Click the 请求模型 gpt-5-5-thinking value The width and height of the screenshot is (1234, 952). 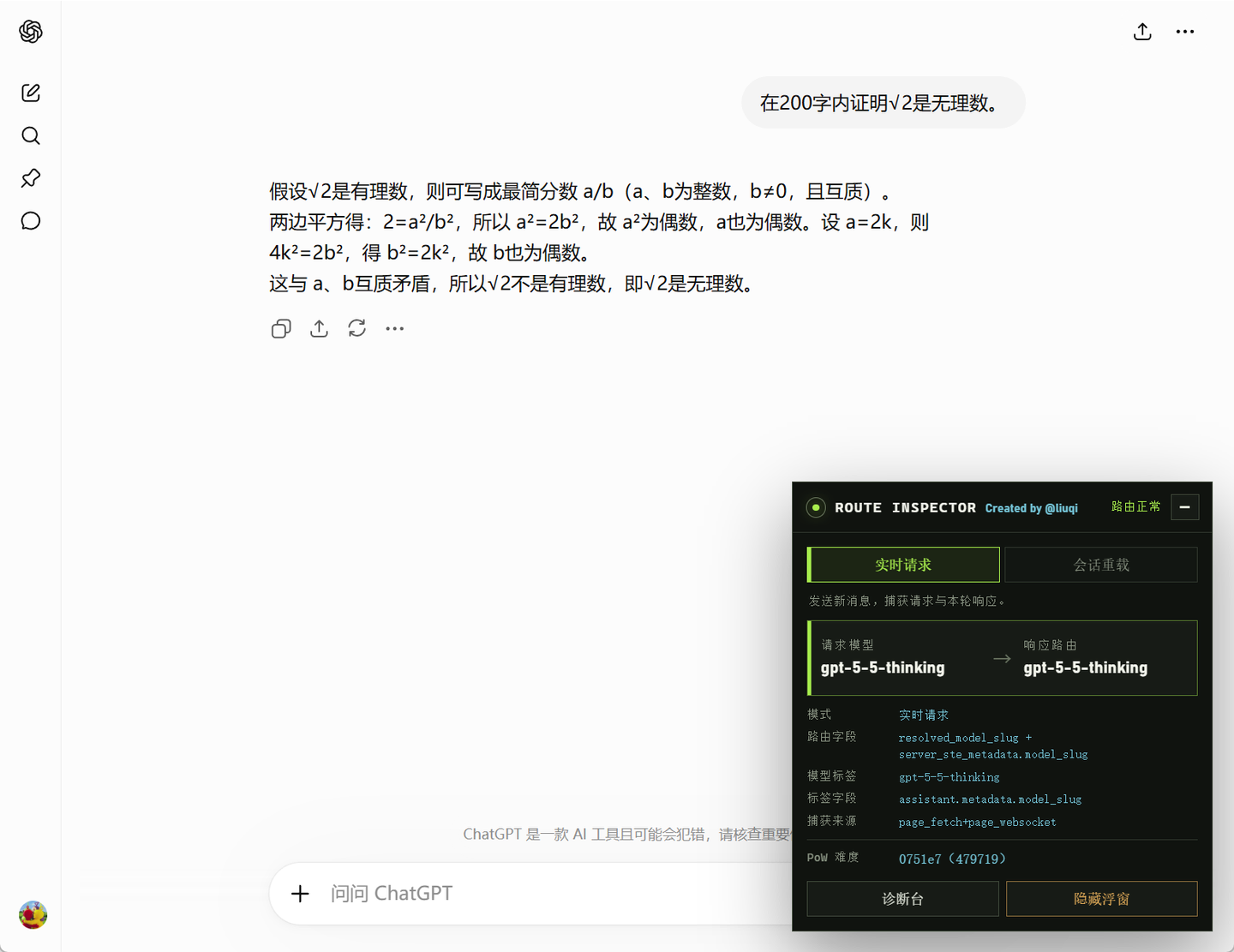coord(883,668)
